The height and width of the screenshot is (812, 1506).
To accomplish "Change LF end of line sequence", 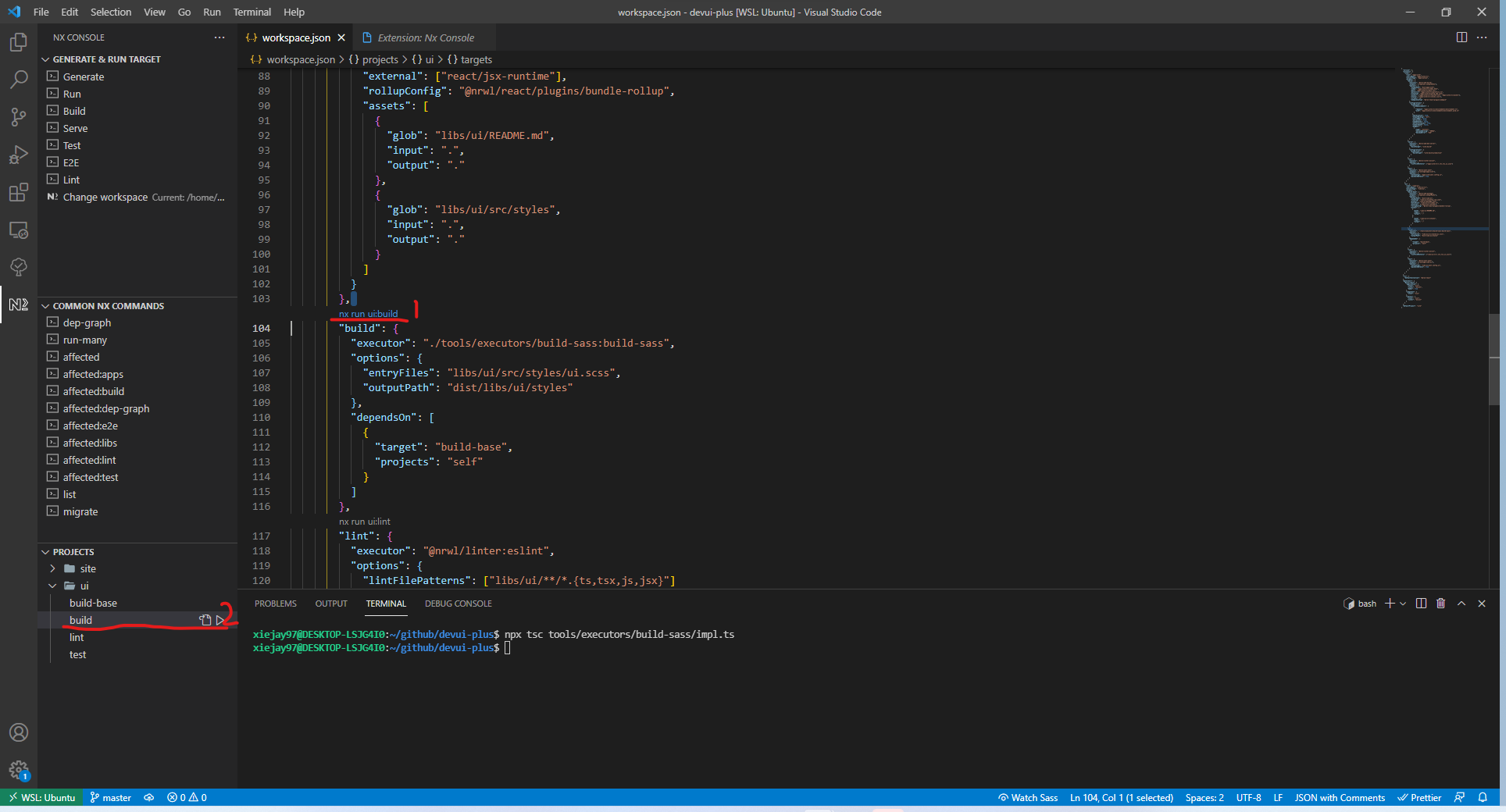I will [x=1278, y=797].
